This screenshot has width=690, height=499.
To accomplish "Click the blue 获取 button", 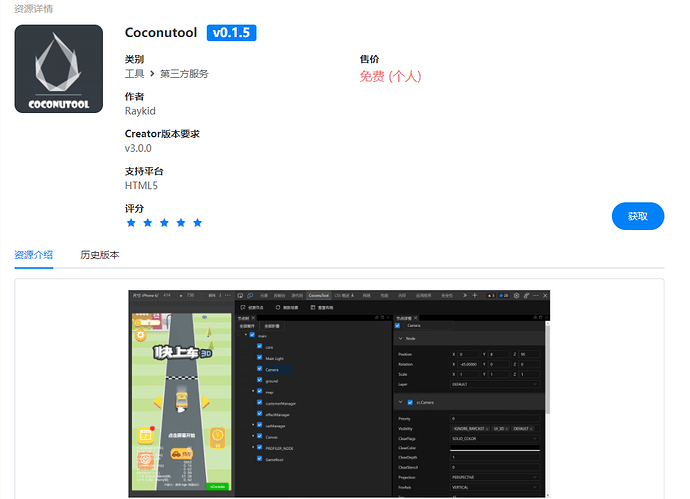I will 638,216.
